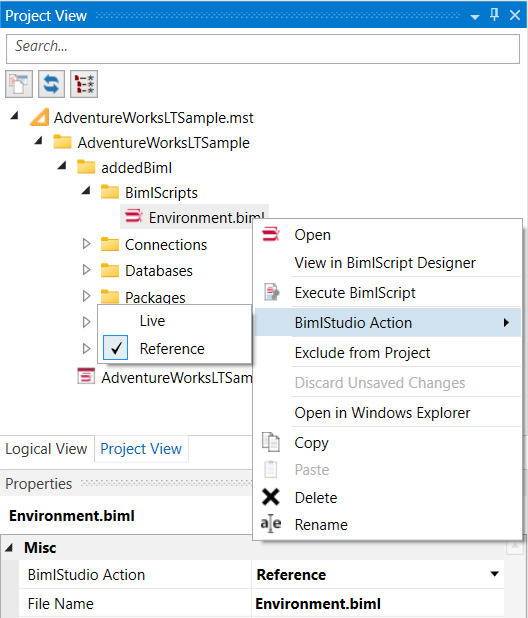
Task: Choose View in BimlScript Designer
Action: click(388, 262)
